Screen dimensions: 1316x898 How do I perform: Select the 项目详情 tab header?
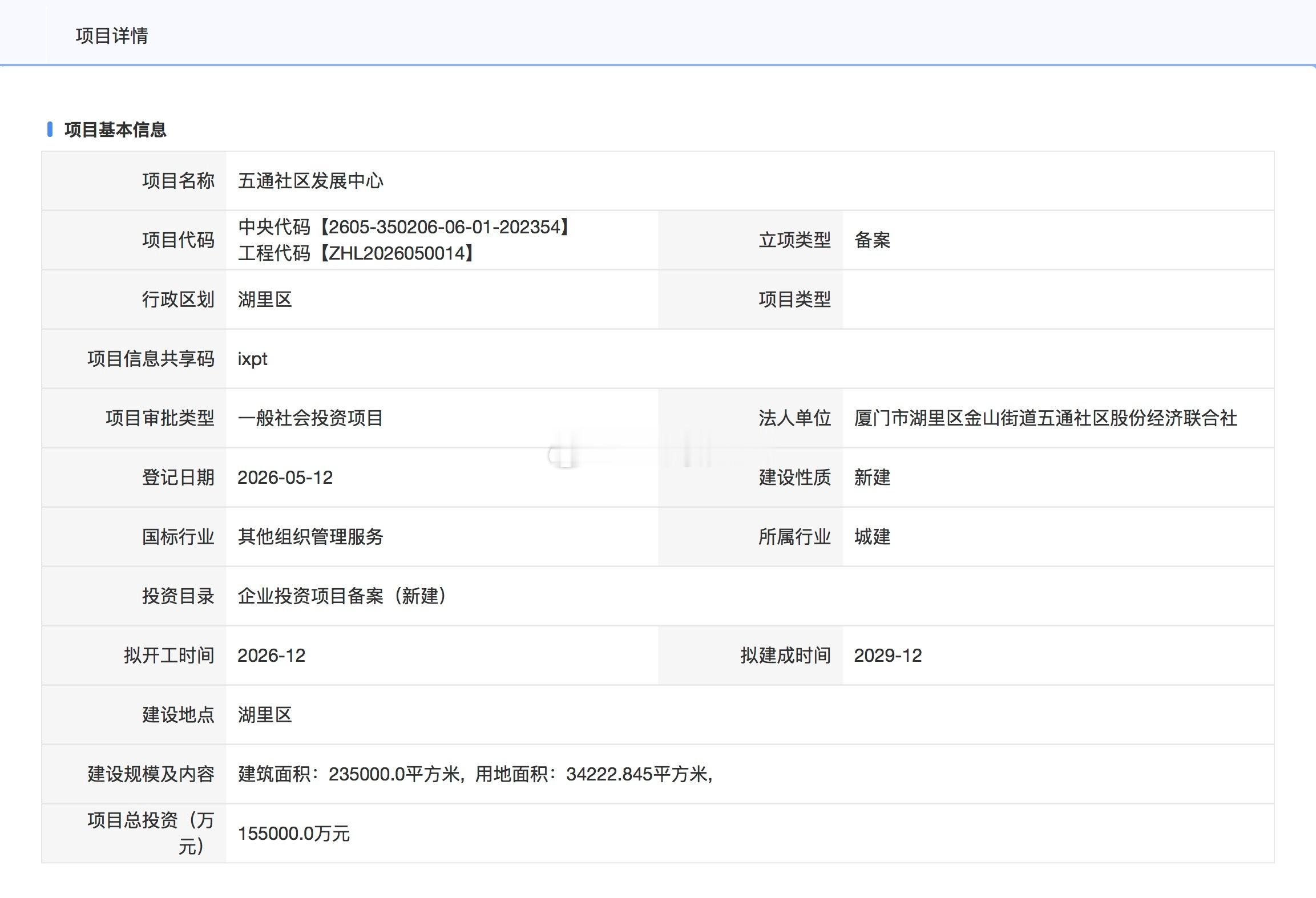(112, 36)
